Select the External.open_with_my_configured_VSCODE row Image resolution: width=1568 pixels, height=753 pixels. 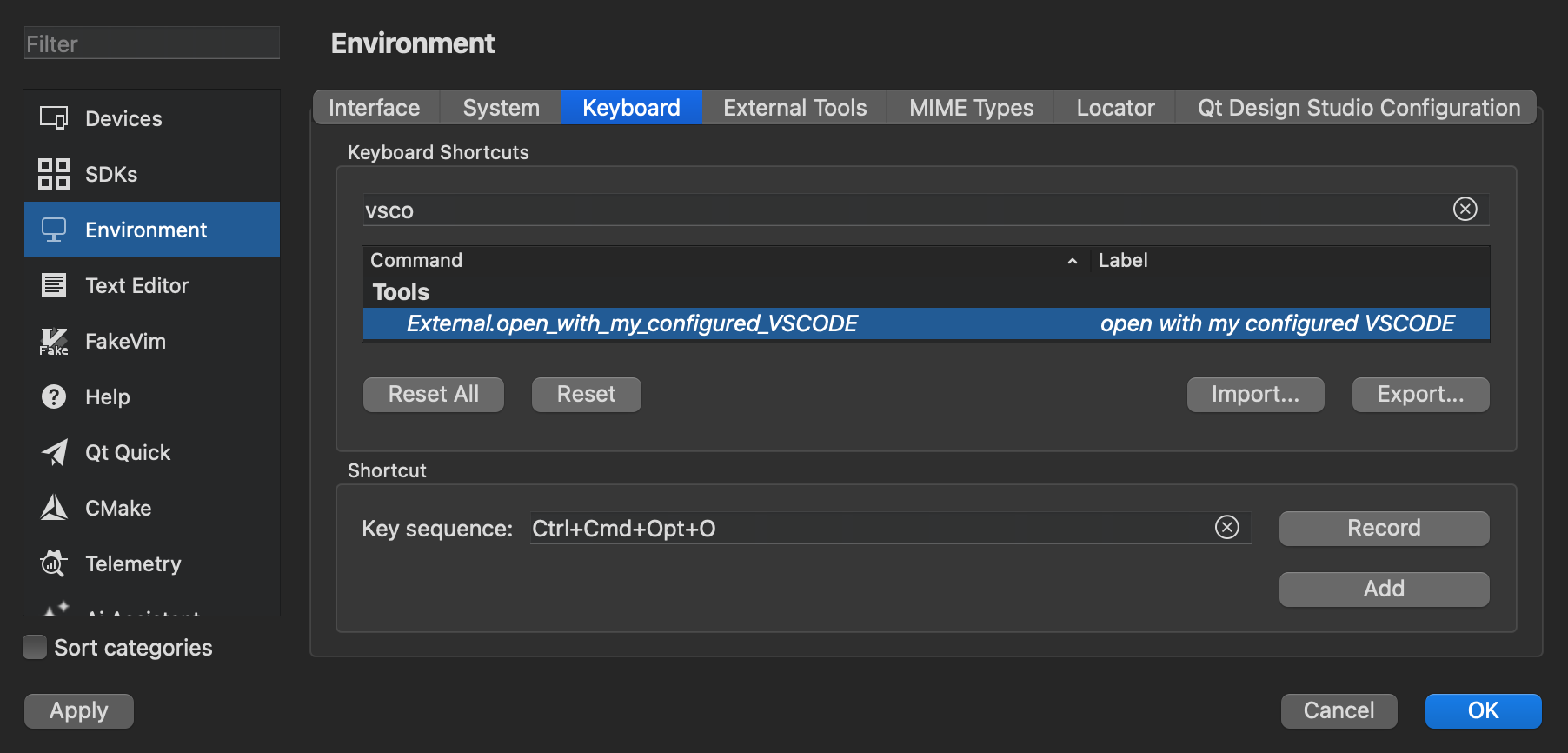[x=632, y=323]
